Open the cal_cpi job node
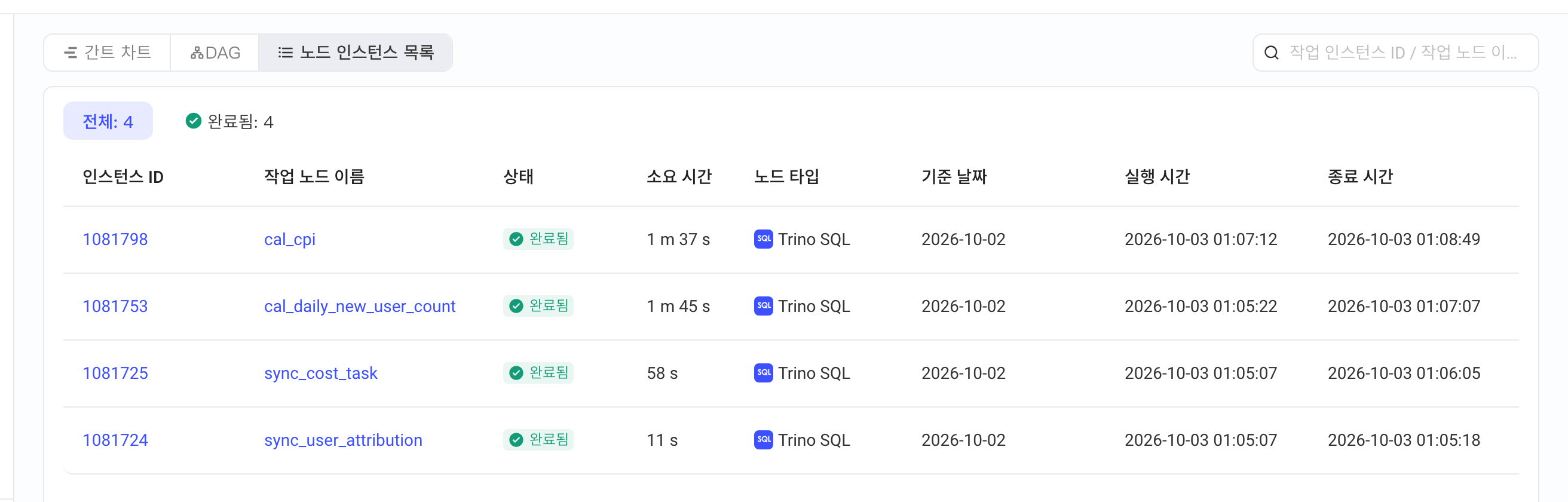The width and height of the screenshot is (1568, 502). [x=290, y=239]
